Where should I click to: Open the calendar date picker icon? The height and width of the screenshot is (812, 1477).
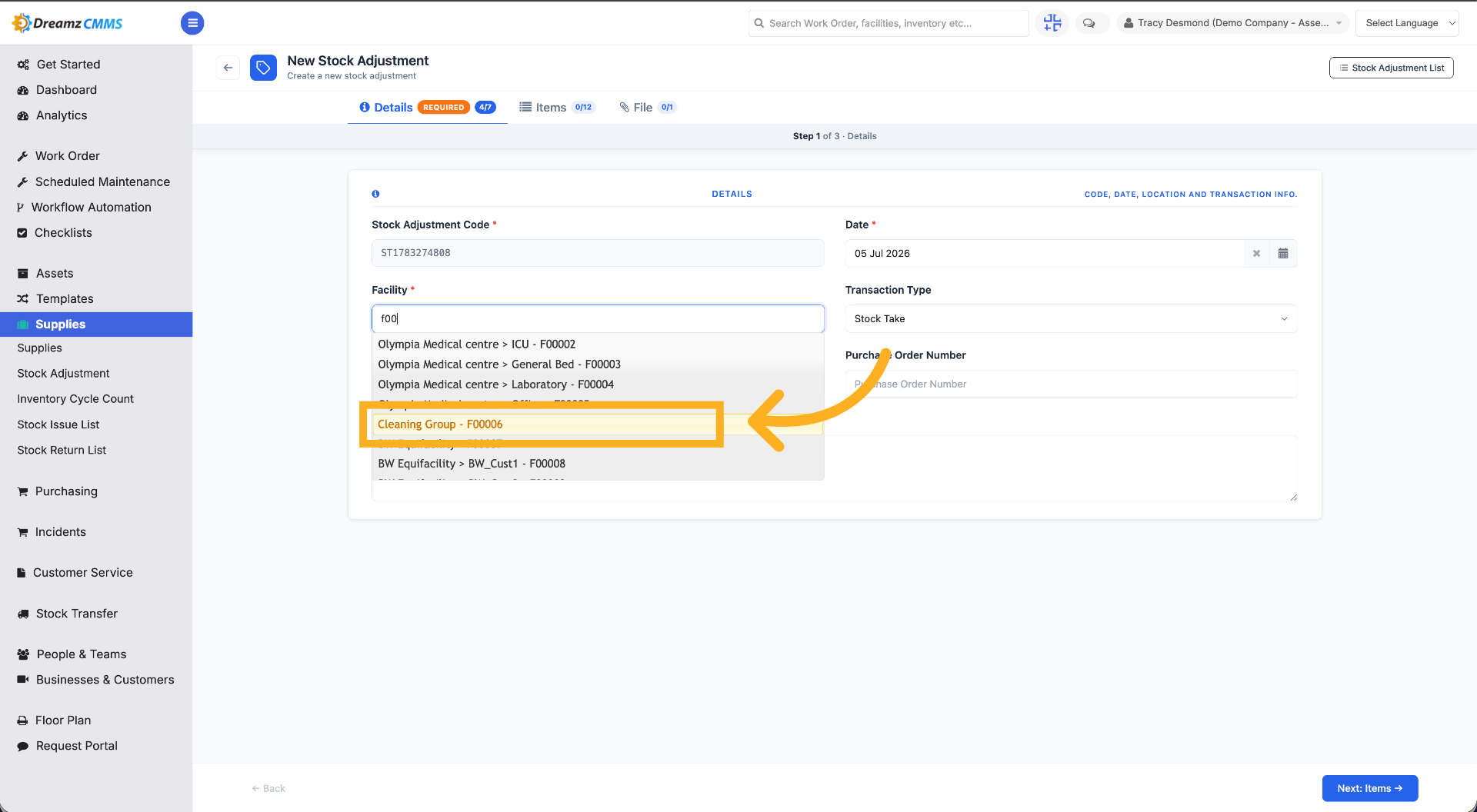pyautogui.click(x=1283, y=253)
